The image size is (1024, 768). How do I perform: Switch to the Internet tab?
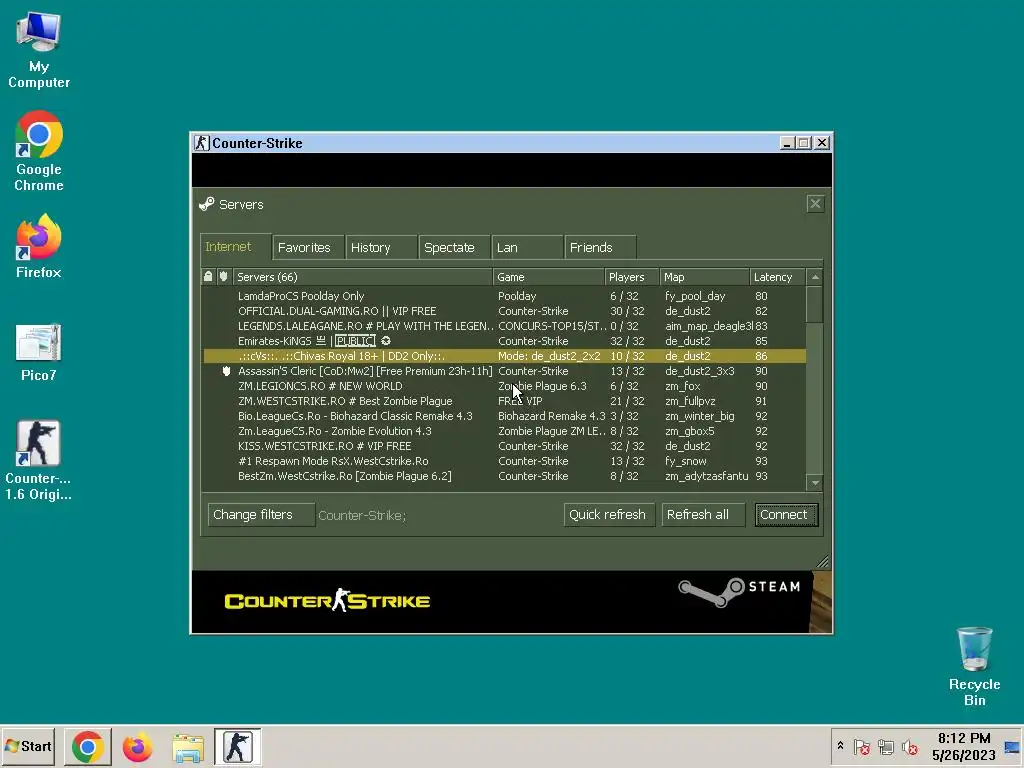(235, 247)
